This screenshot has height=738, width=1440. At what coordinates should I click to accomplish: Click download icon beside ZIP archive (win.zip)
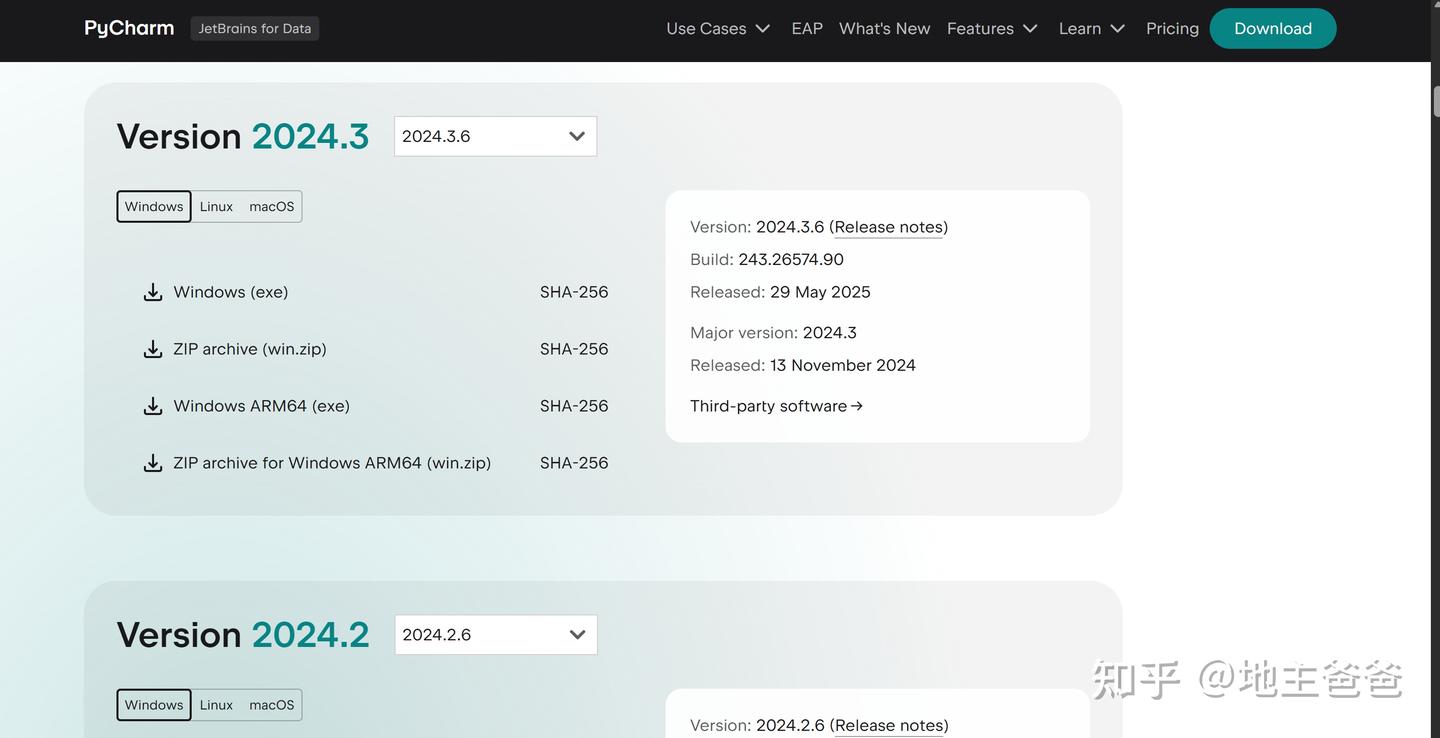pyautogui.click(x=153, y=349)
